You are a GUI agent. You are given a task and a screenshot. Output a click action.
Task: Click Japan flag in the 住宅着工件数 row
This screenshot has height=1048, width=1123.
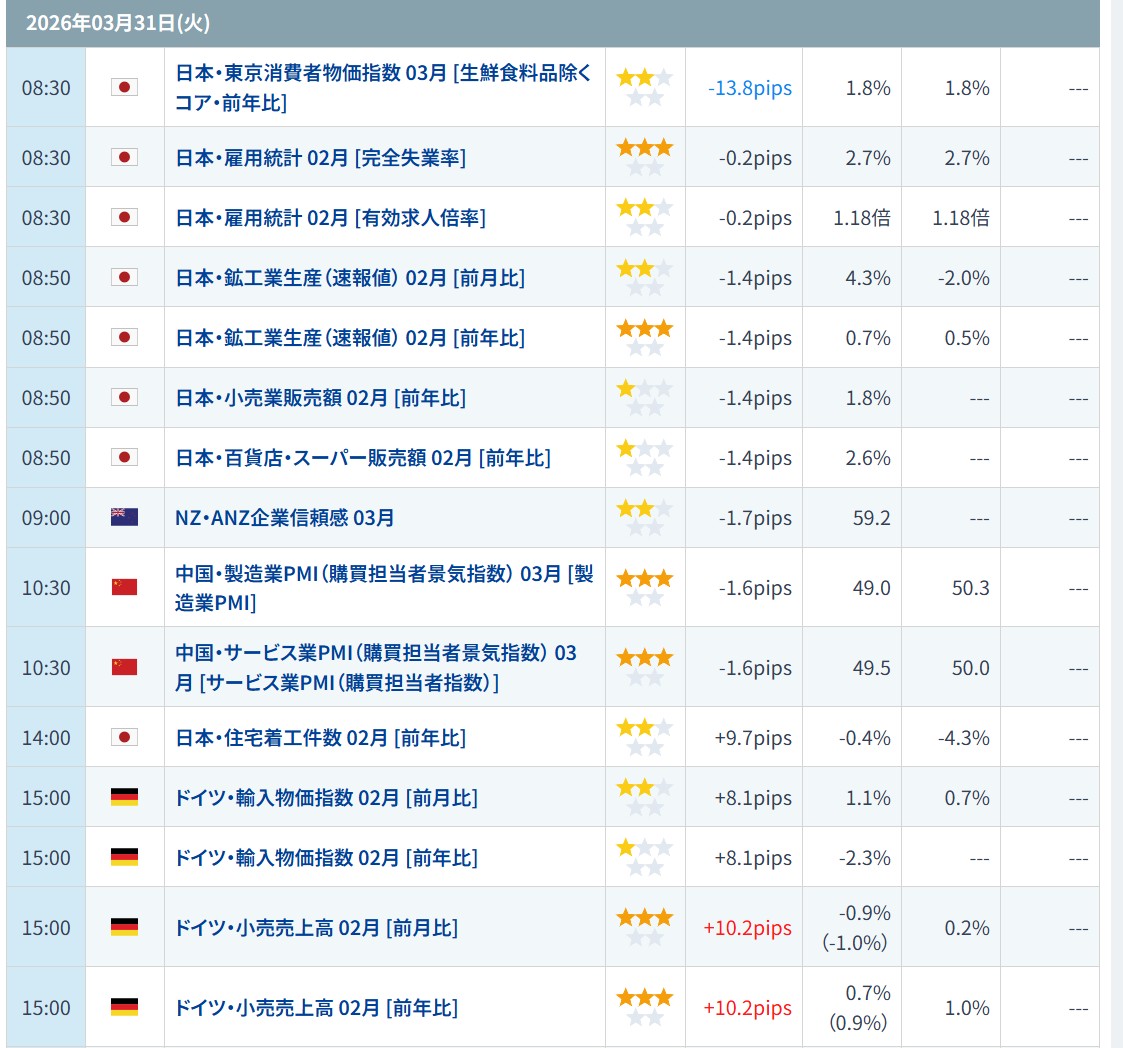click(x=124, y=737)
